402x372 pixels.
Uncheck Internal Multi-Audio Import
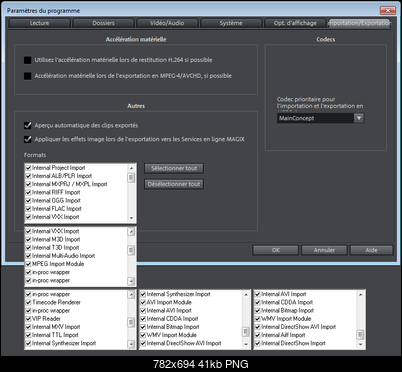pyautogui.click(x=29, y=256)
